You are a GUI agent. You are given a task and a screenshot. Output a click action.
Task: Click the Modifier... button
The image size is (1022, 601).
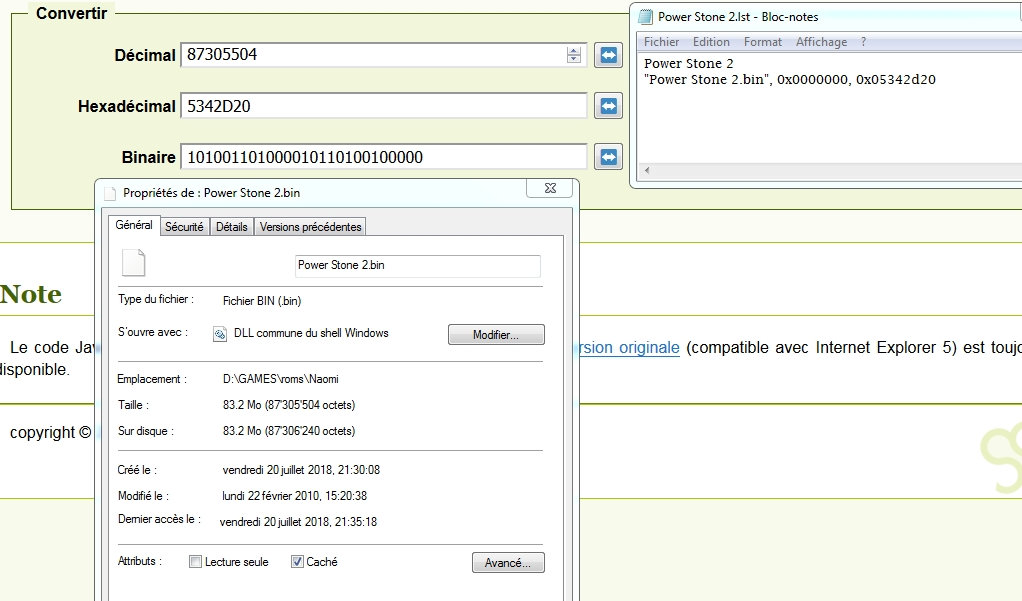496,334
